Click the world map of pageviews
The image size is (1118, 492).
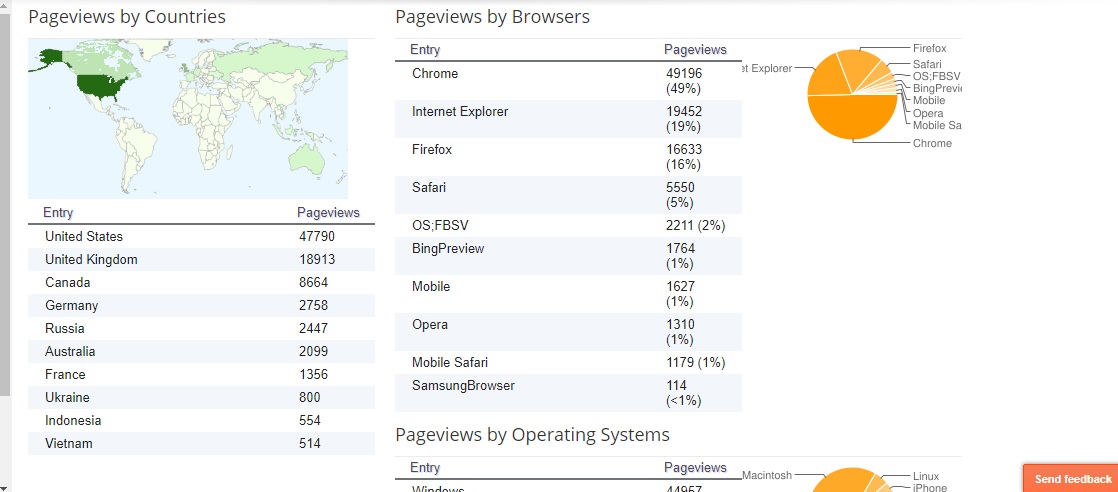click(x=188, y=118)
